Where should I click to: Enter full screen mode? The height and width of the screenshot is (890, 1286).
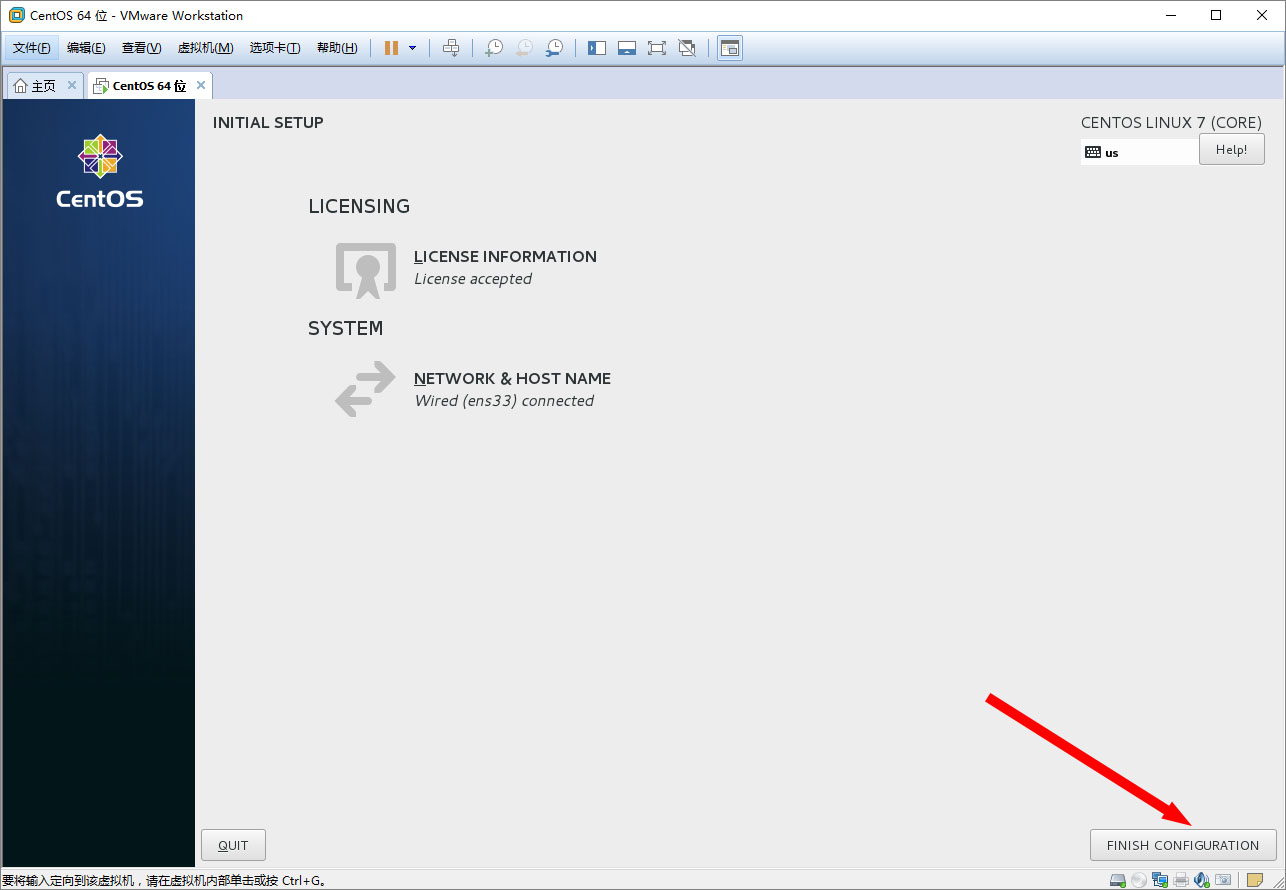tap(657, 48)
